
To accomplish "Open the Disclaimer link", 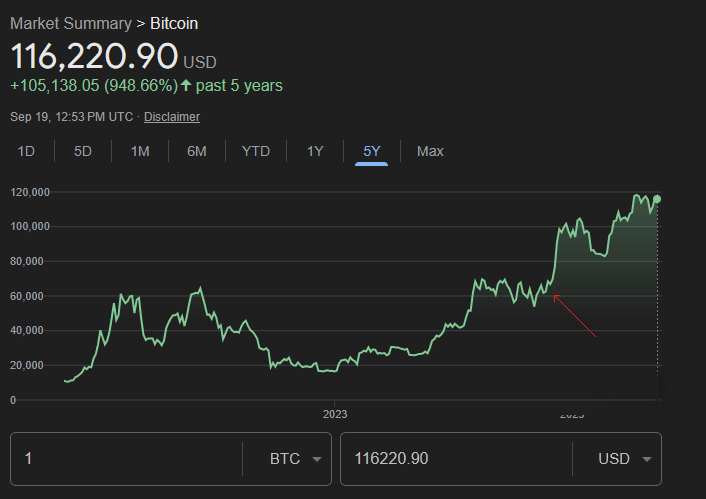I will pos(172,117).
